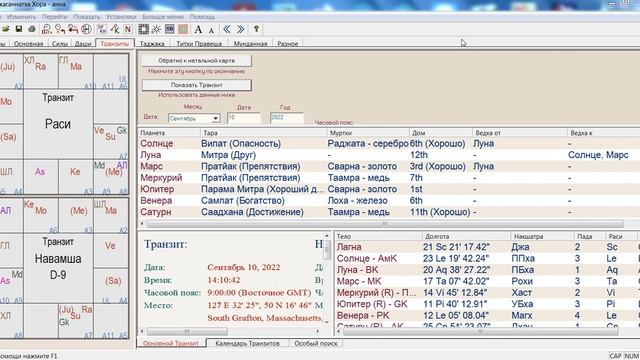Click the Планета column header
640x360 pixels.
point(169,133)
